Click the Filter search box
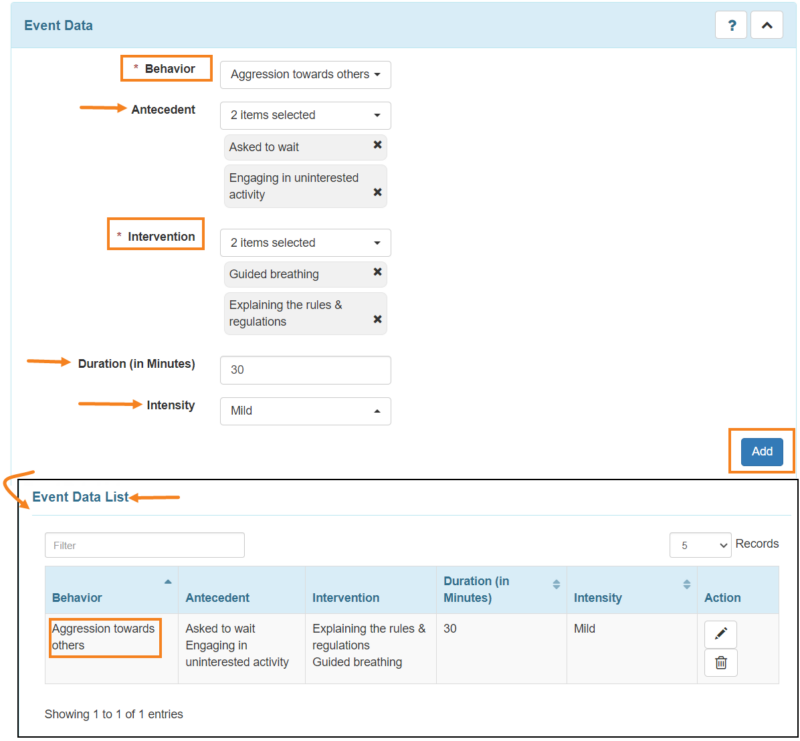 pos(144,545)
